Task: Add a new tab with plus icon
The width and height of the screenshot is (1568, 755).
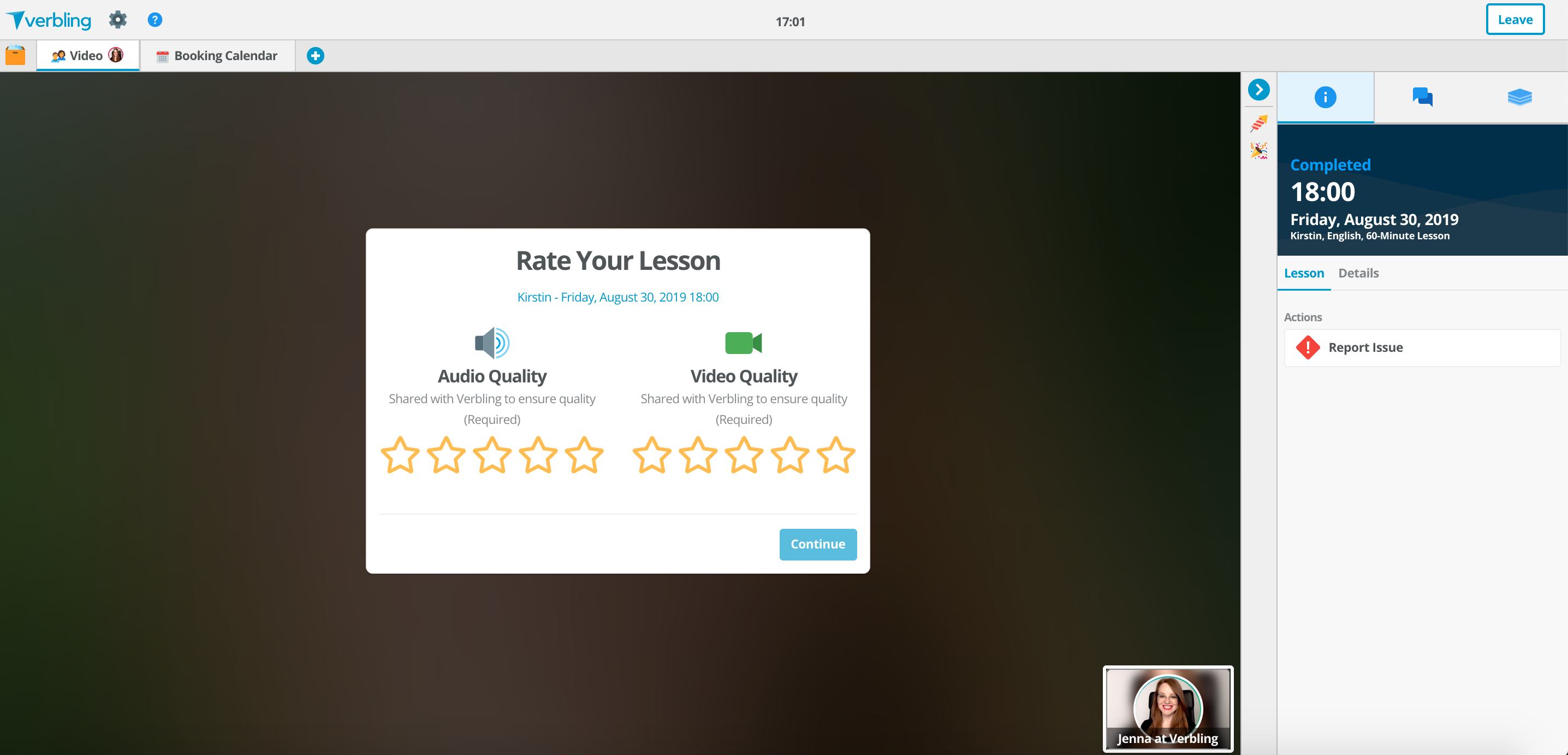Action: click(316, 56)
